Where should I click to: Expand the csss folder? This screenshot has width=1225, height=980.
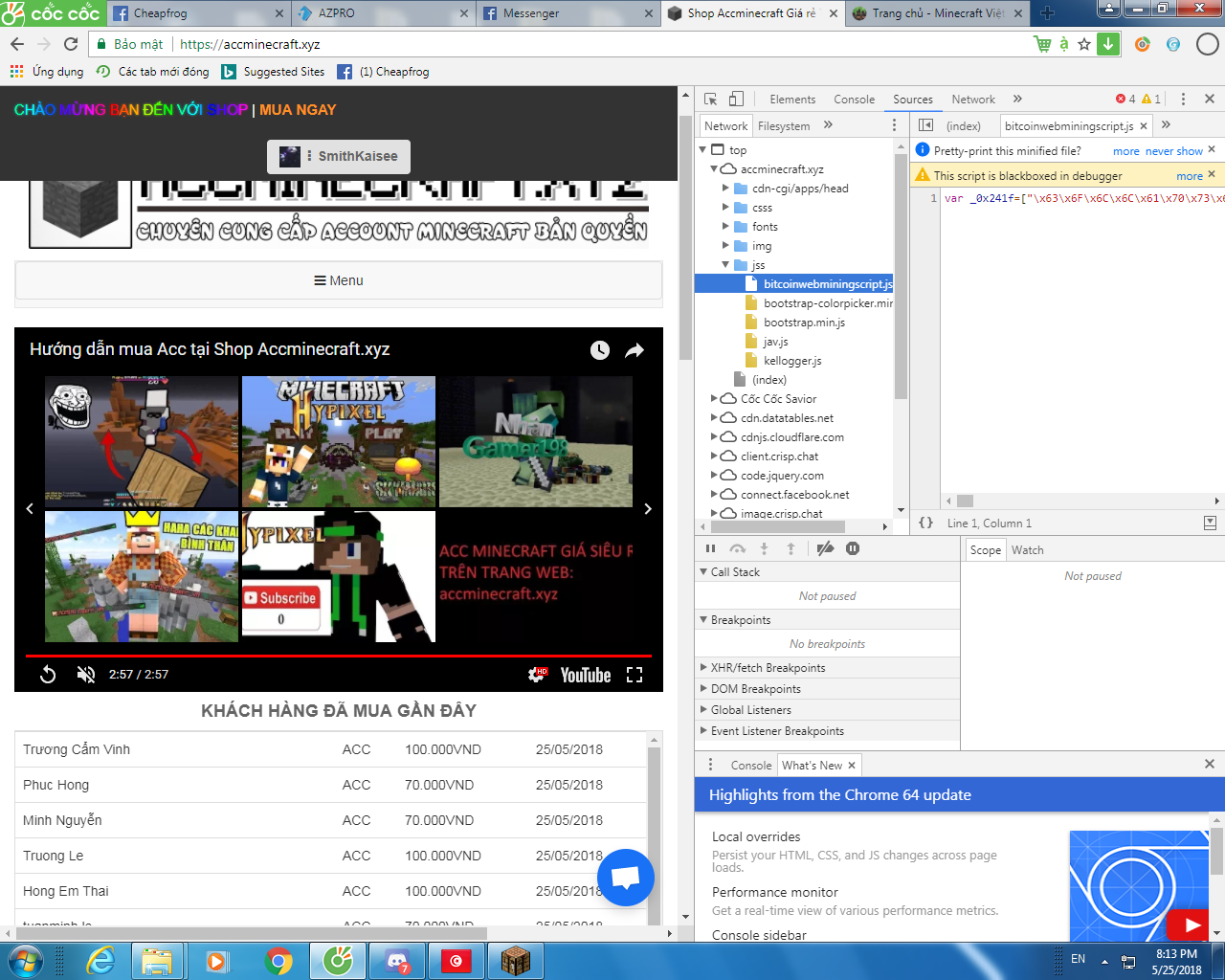point(725,208)
